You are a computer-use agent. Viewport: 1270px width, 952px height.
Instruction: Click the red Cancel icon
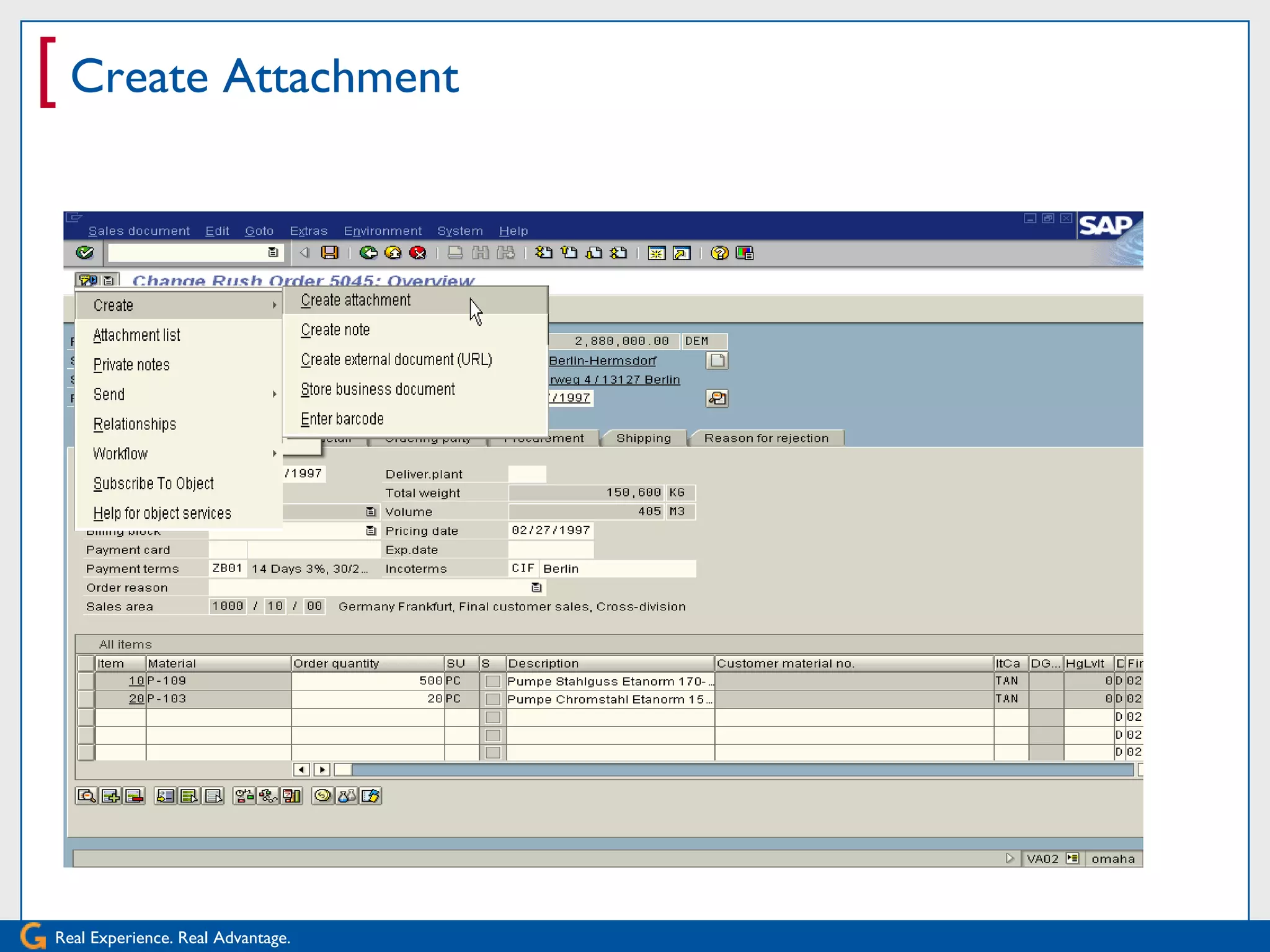pyautogui.click(x=418, y=252)
